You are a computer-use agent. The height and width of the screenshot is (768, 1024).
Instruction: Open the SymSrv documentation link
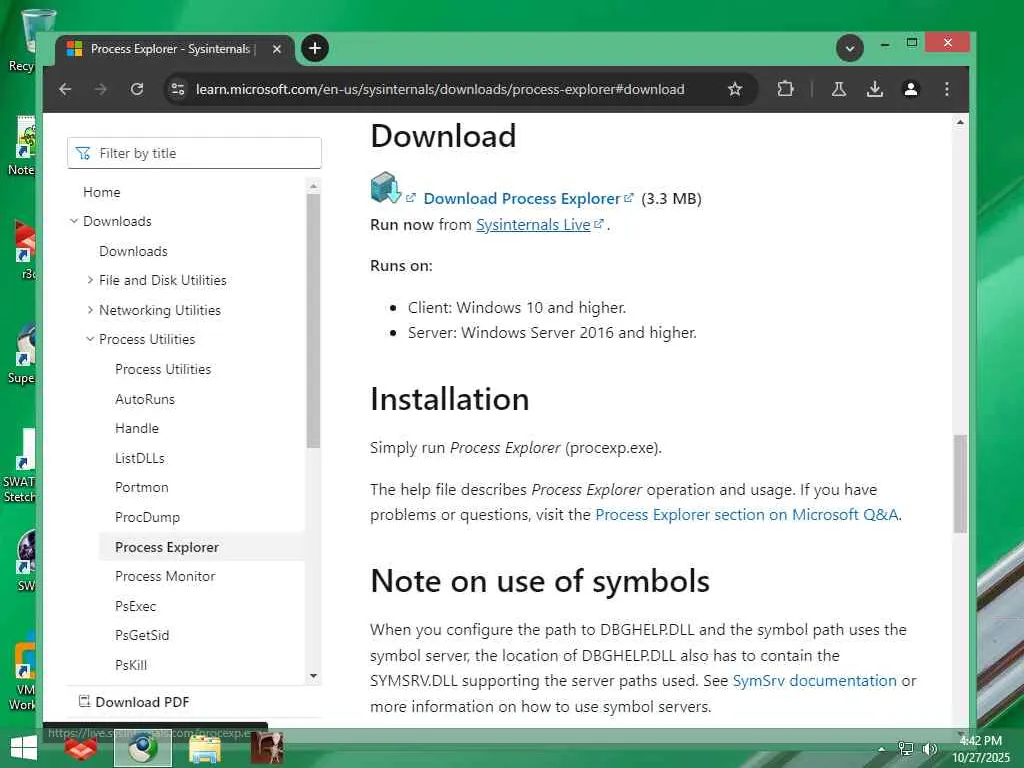coord(814,680)
